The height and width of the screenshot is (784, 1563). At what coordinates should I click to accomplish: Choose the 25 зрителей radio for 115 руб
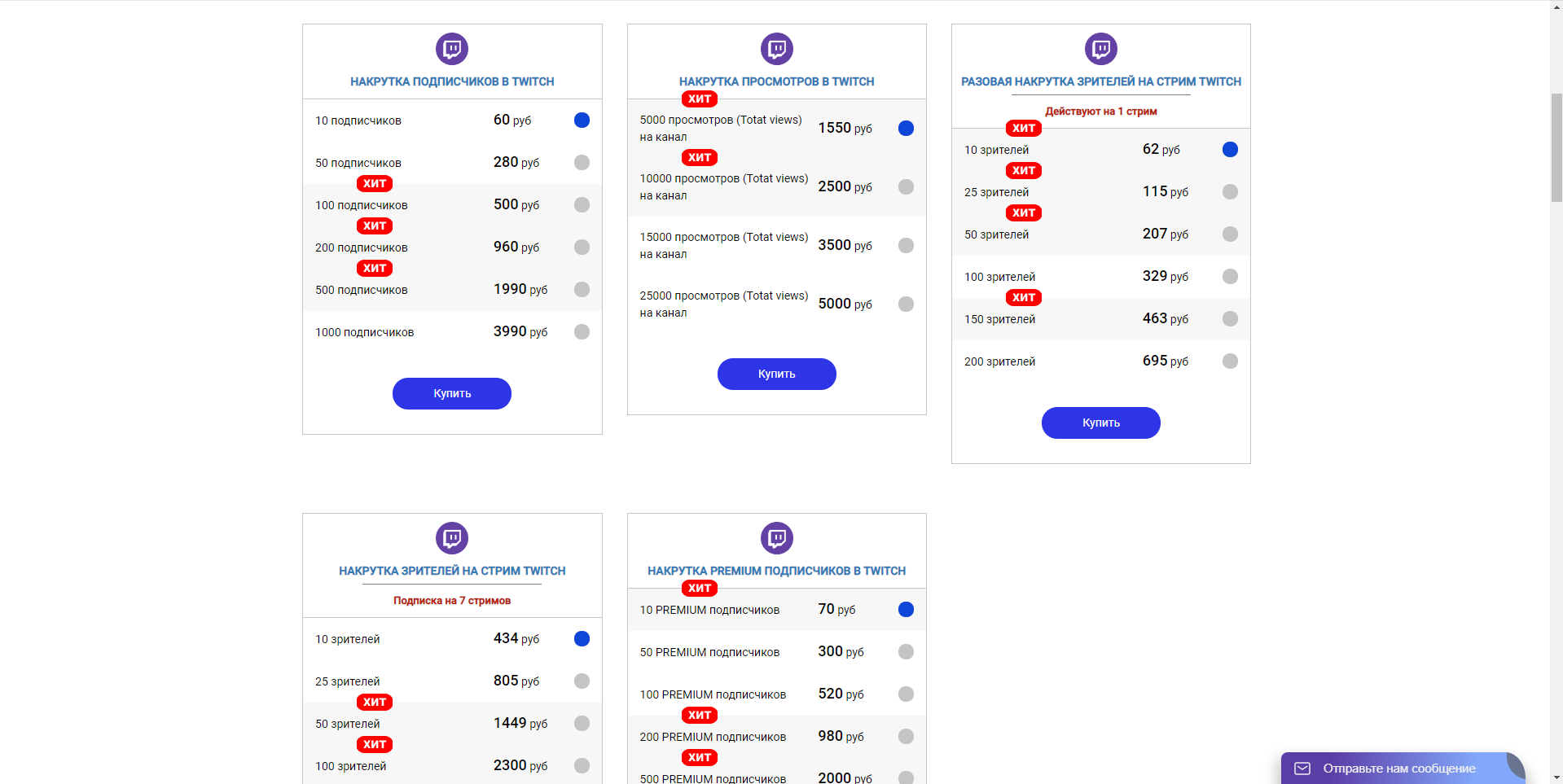click(1230, 192)
